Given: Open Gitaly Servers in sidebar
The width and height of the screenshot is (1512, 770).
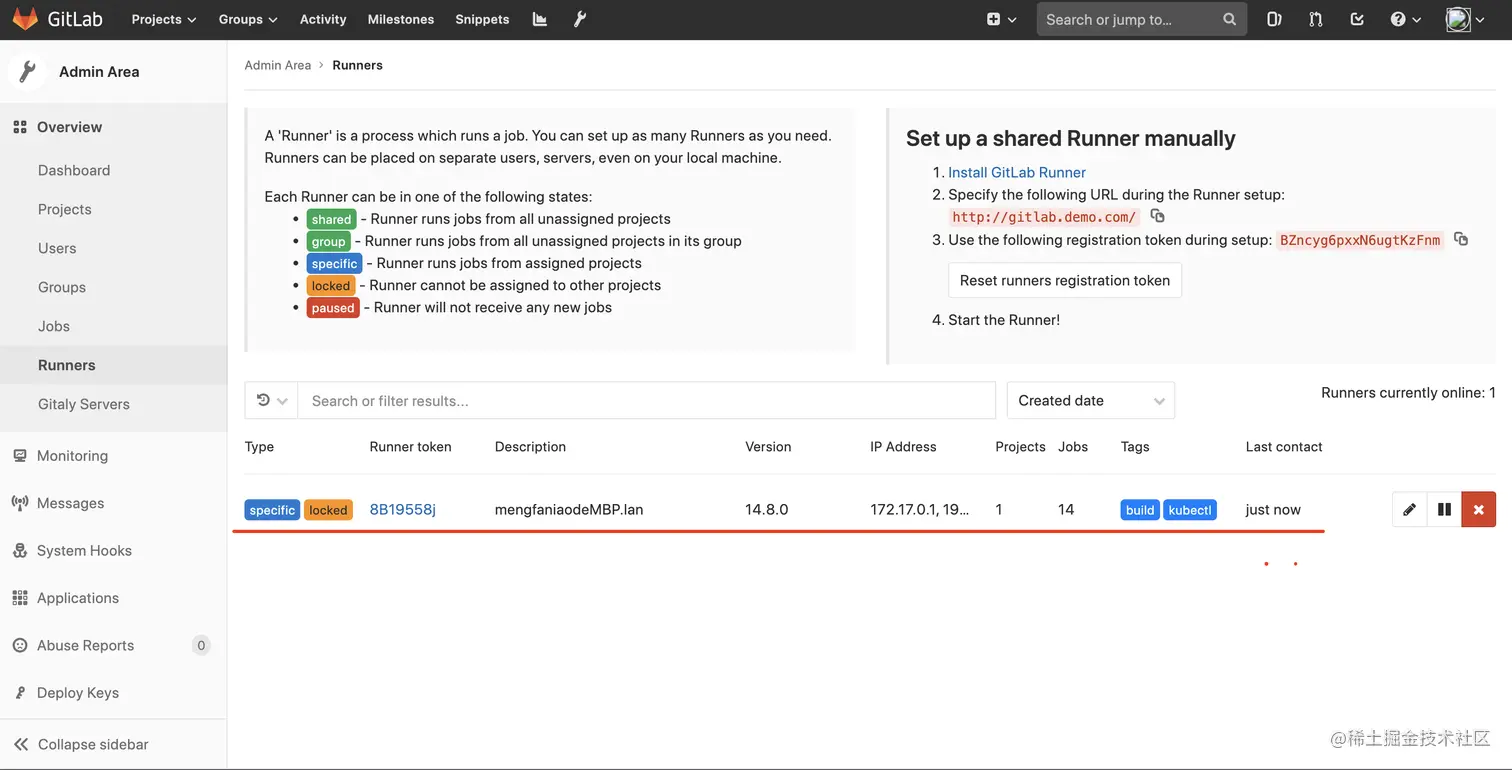Looking at the screenshot, I should tap(84, 404).
